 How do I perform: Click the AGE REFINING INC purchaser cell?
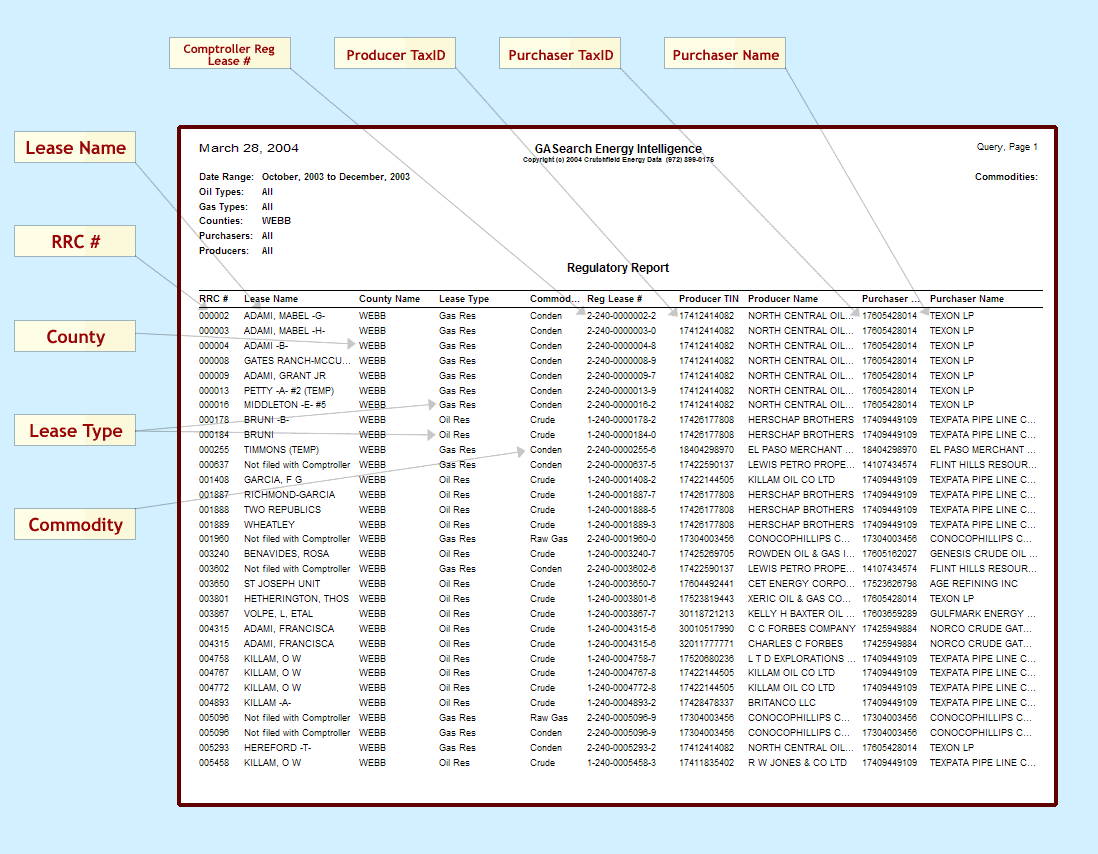[x=973, y=584]
